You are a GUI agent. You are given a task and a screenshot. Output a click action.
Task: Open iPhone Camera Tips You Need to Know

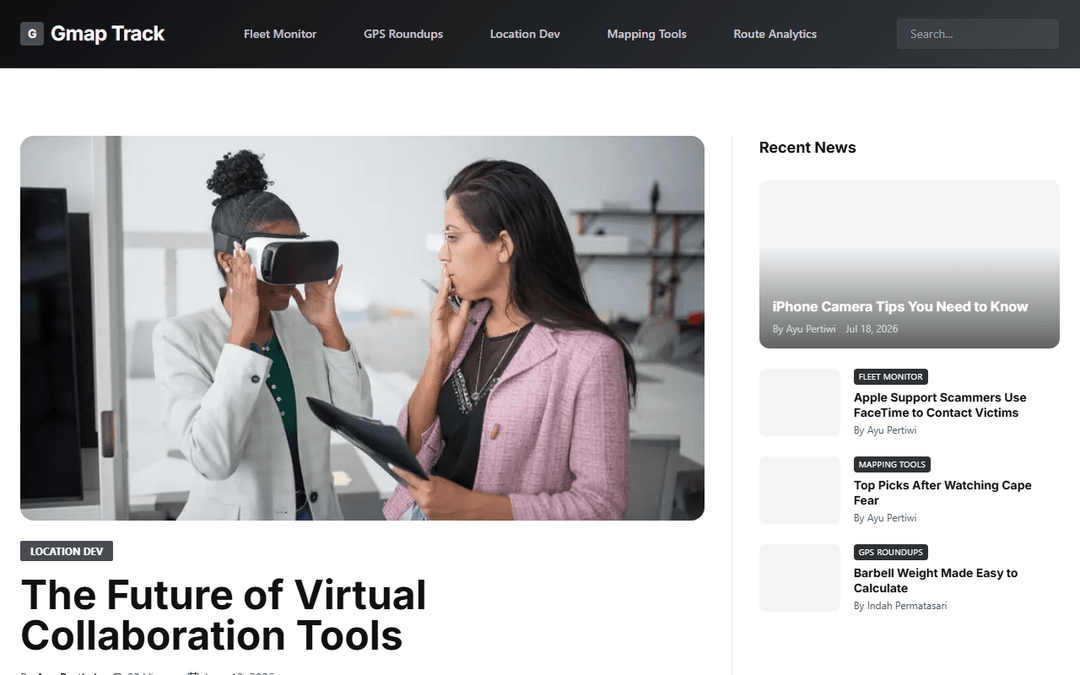pos(900,307)
